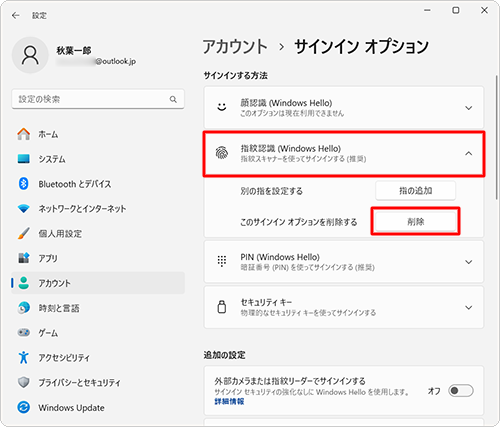Image resolution: width=500 pixels, height=427 pixels.
Task: Click the 設定の検索 search field
Action: pos(98,99)
